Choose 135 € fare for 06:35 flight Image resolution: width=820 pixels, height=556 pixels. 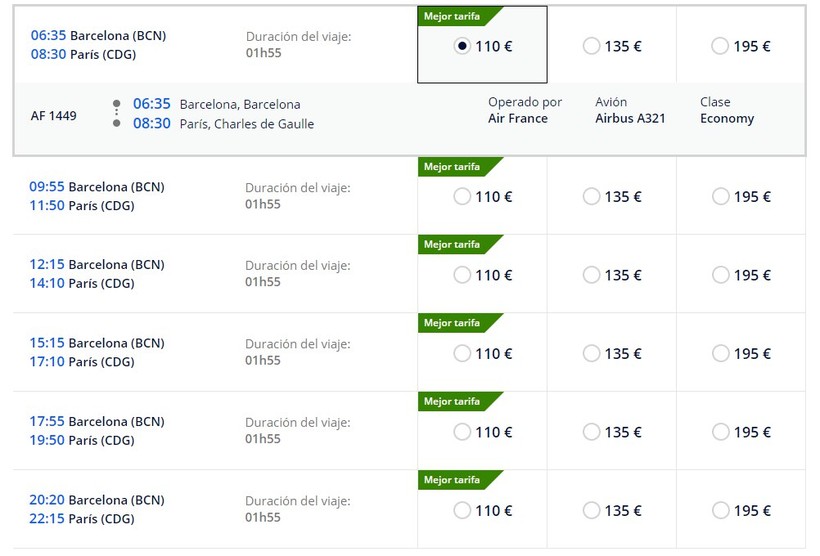pyautogui.click(x=591, y=46)
